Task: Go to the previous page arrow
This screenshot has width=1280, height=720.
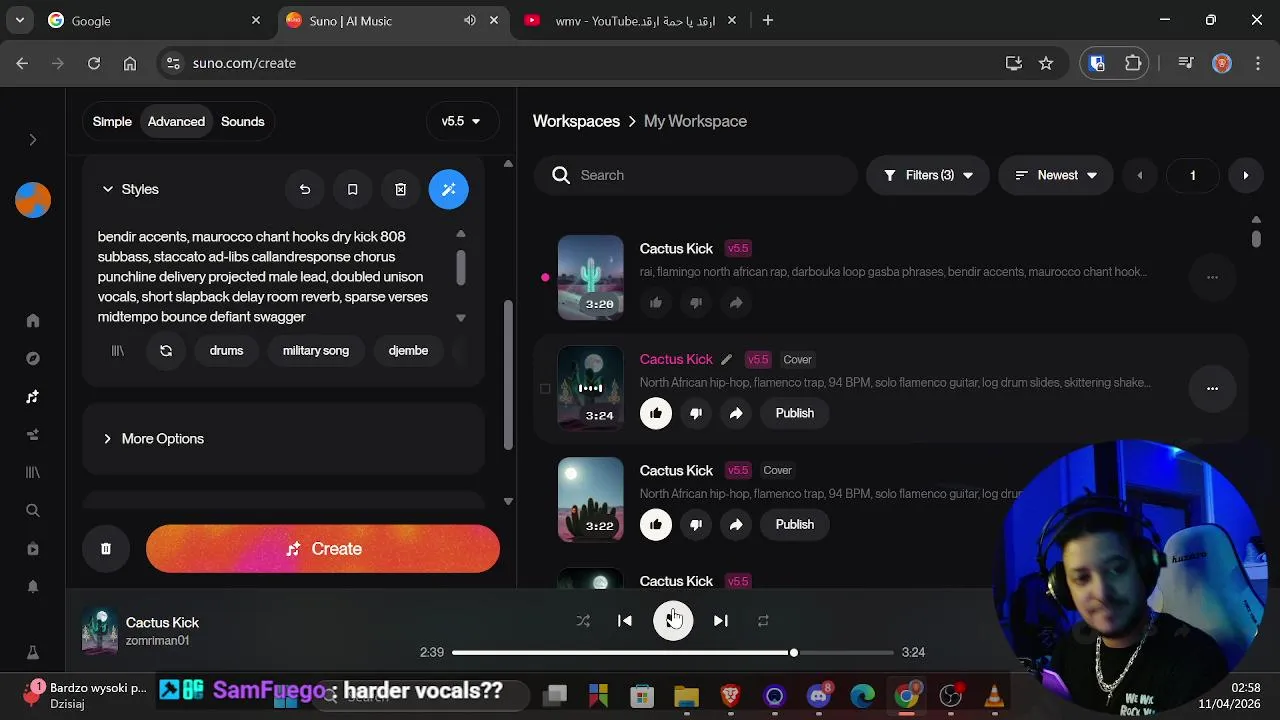Action: coord(1139,175)
